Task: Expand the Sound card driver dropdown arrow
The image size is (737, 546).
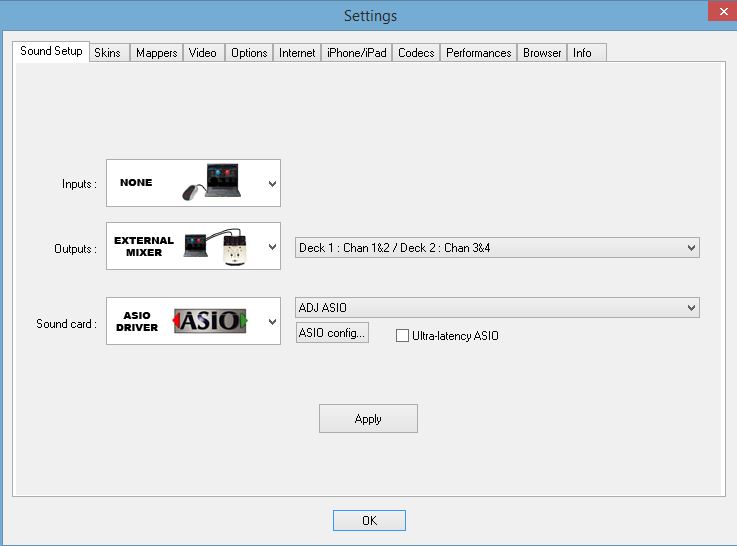Action: [x=272, y=322]
